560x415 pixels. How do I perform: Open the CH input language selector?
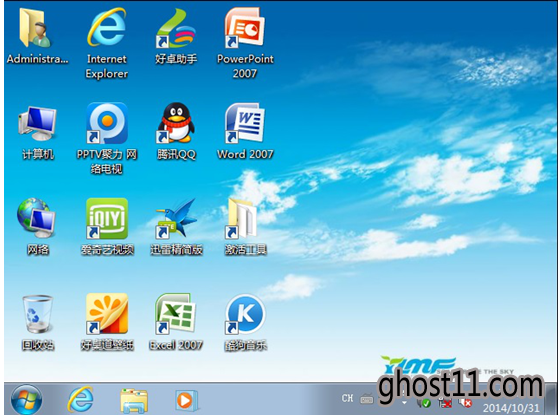tap(347, 398)
